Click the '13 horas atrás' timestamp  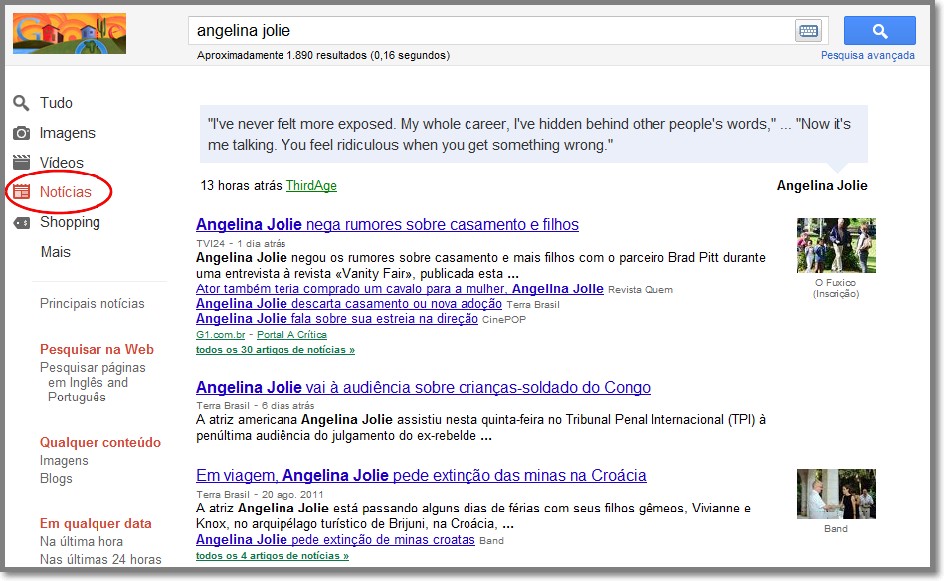(241, 185)
